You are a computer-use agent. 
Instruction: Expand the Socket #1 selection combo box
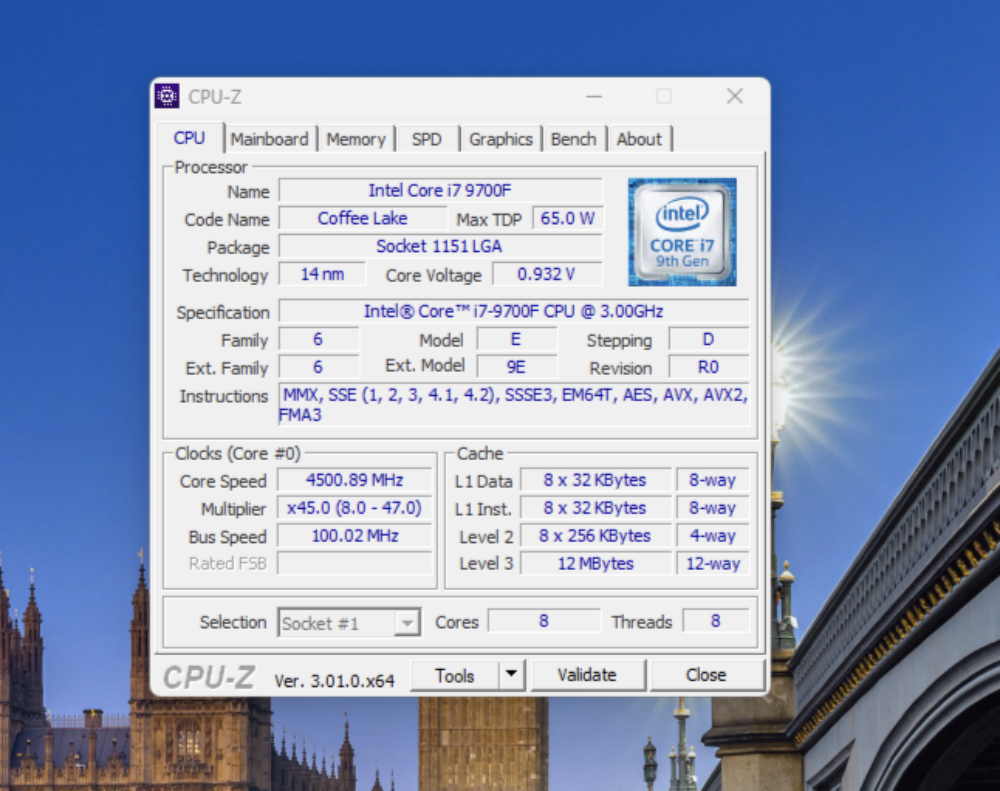(349, 623)
